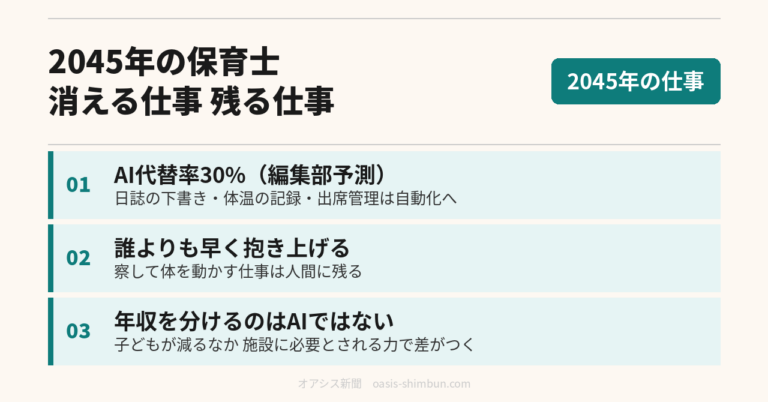Click the subtitle 子どもが減るなか 施設に必要とされる力で差がつく
This screenshot has height=402, width=768.
pyautogui.click(x=294, y=345)
